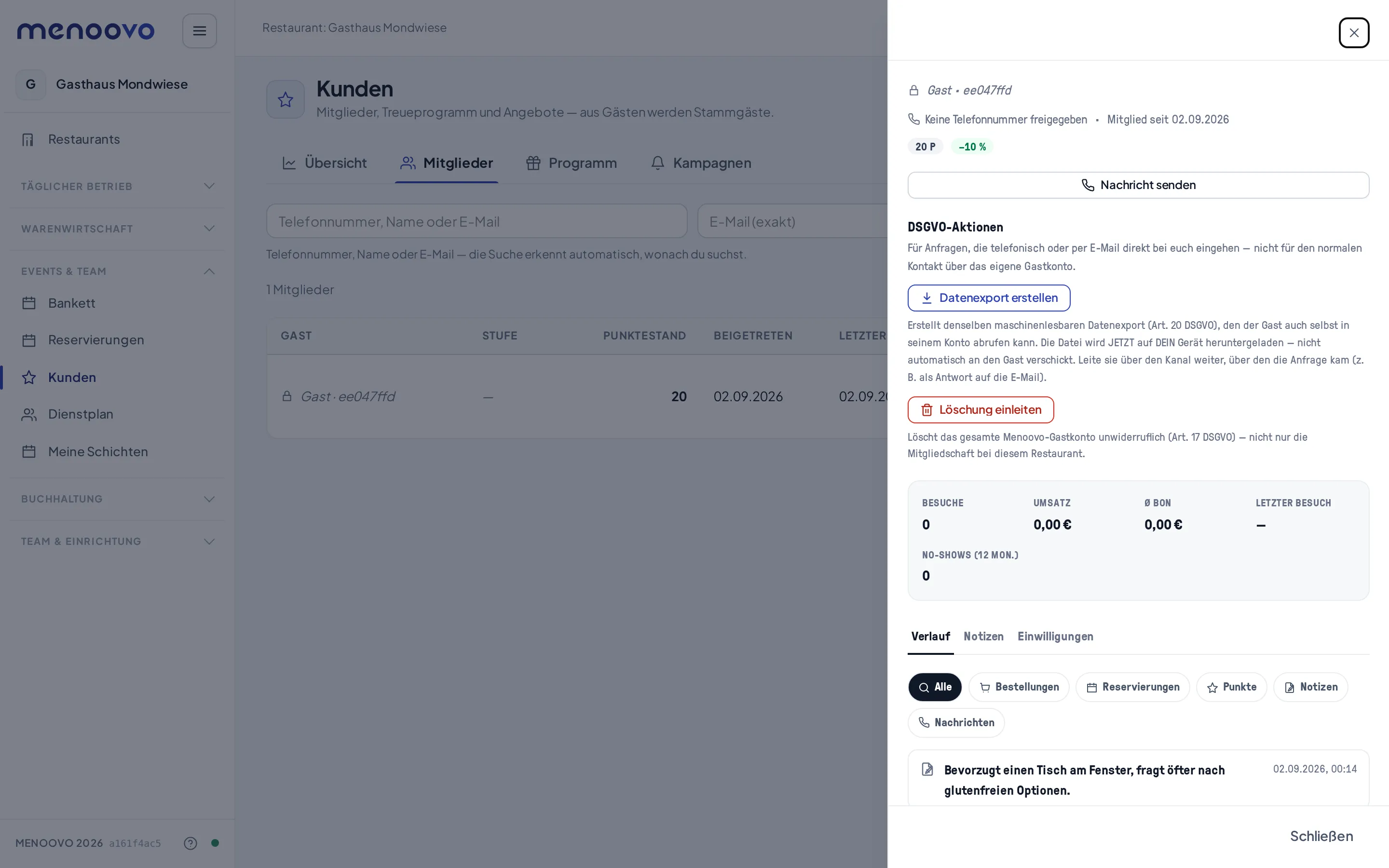Viewport: 1389px width, 868px height.
Task: Select the Notizen tab next to Verlauf
Action: (983, 636)
